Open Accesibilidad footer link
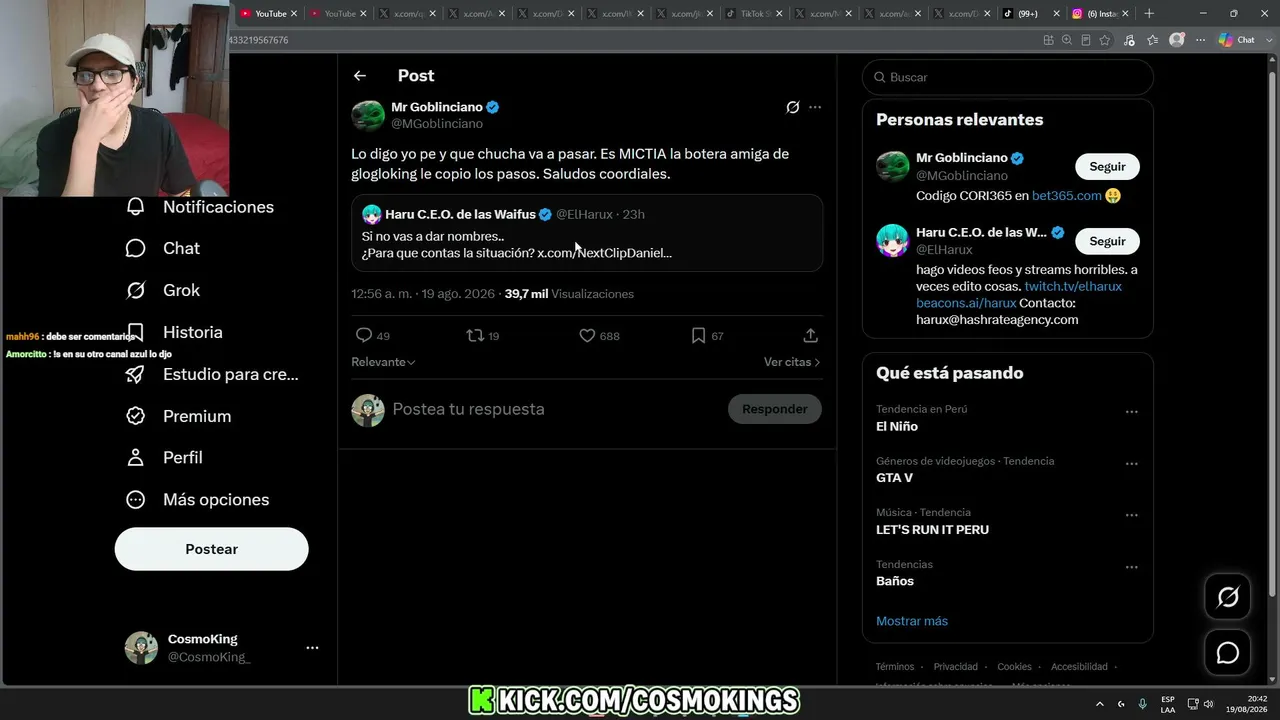Viewport: 1280px width, 720px height. pyautogui.click(x=1079, y=667)
